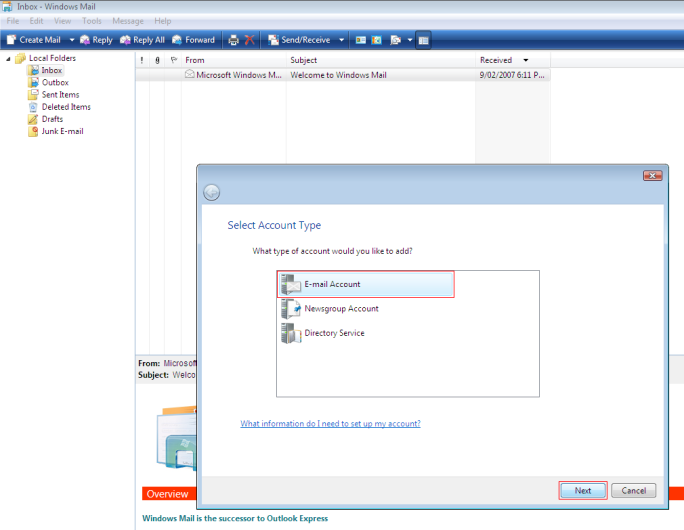Click the Reply All toolbar button
The width and height of the screenshot is (684, 530).
pos(143,40)
